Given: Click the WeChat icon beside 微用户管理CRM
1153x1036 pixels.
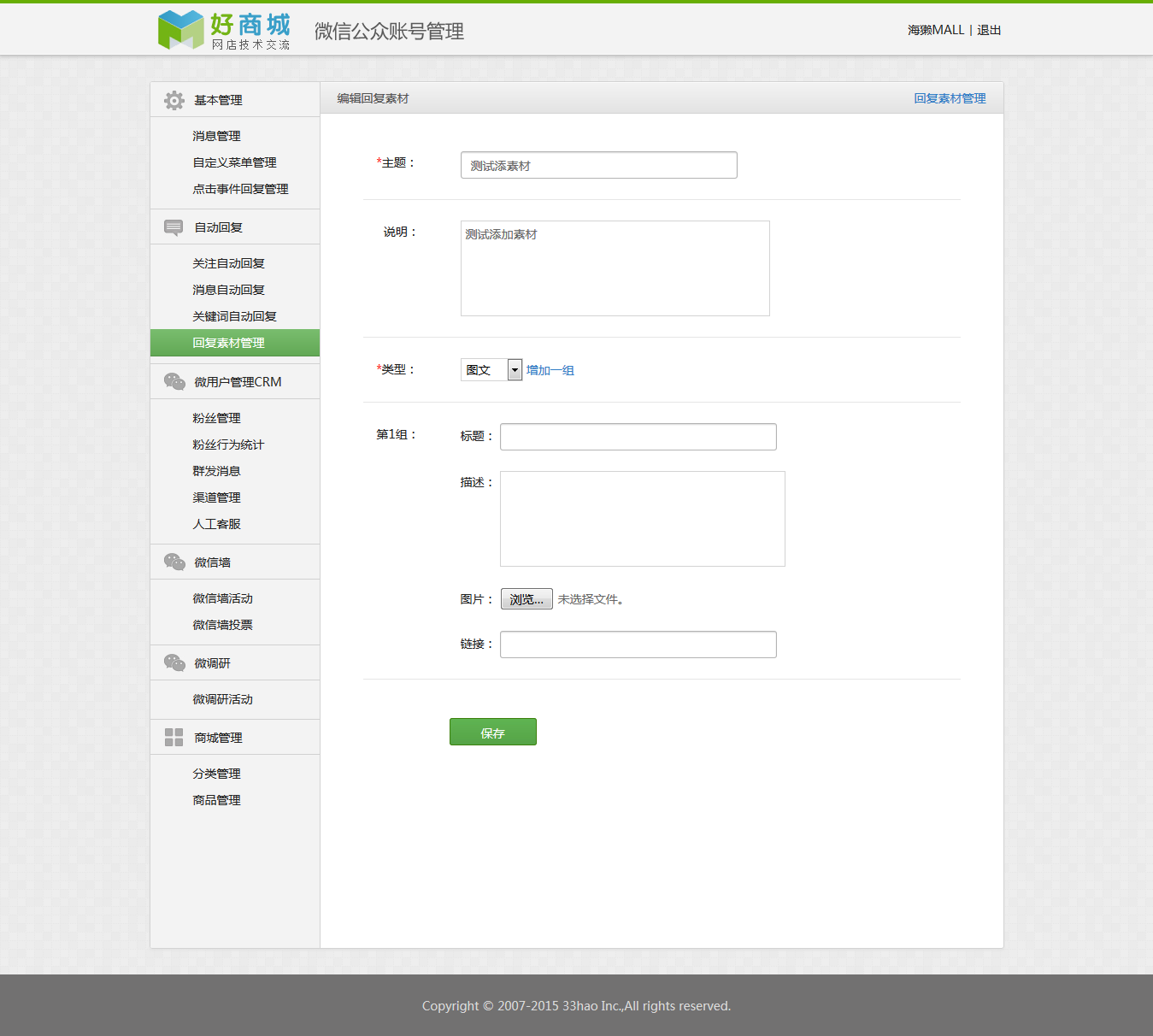Looking at the screenshot, I should 174,381.
